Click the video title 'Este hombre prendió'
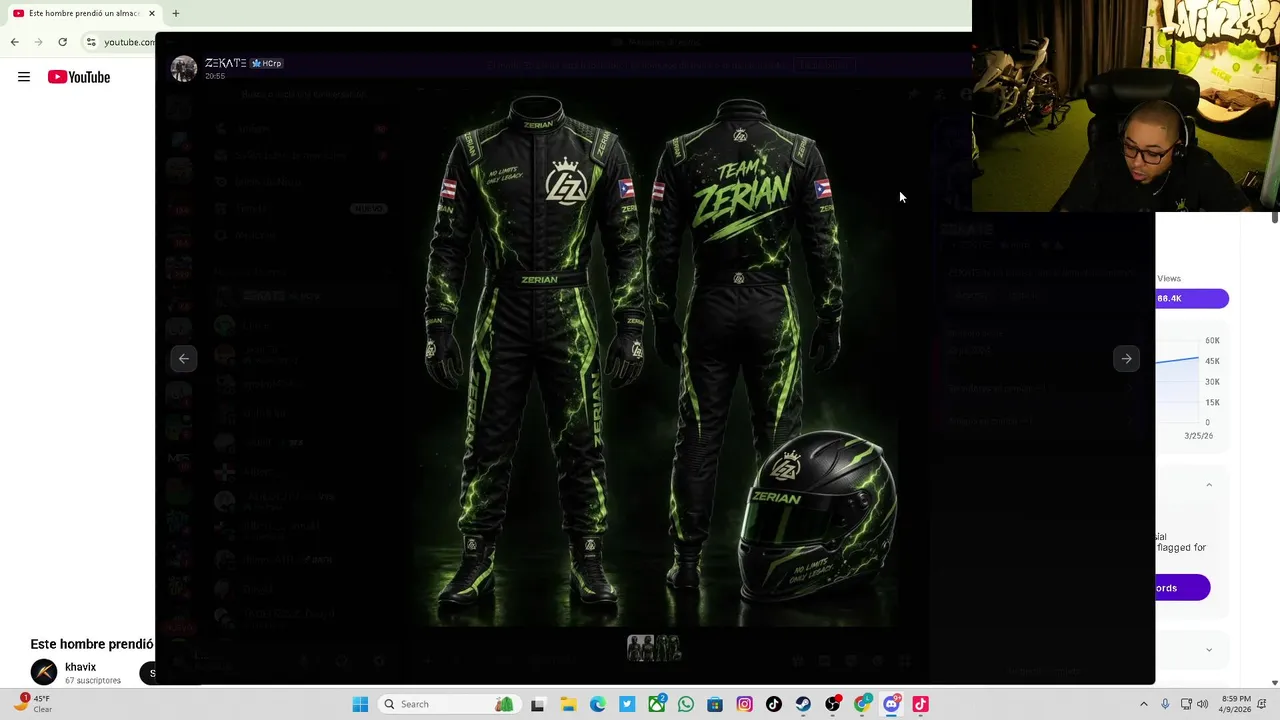 click(92, 644)
